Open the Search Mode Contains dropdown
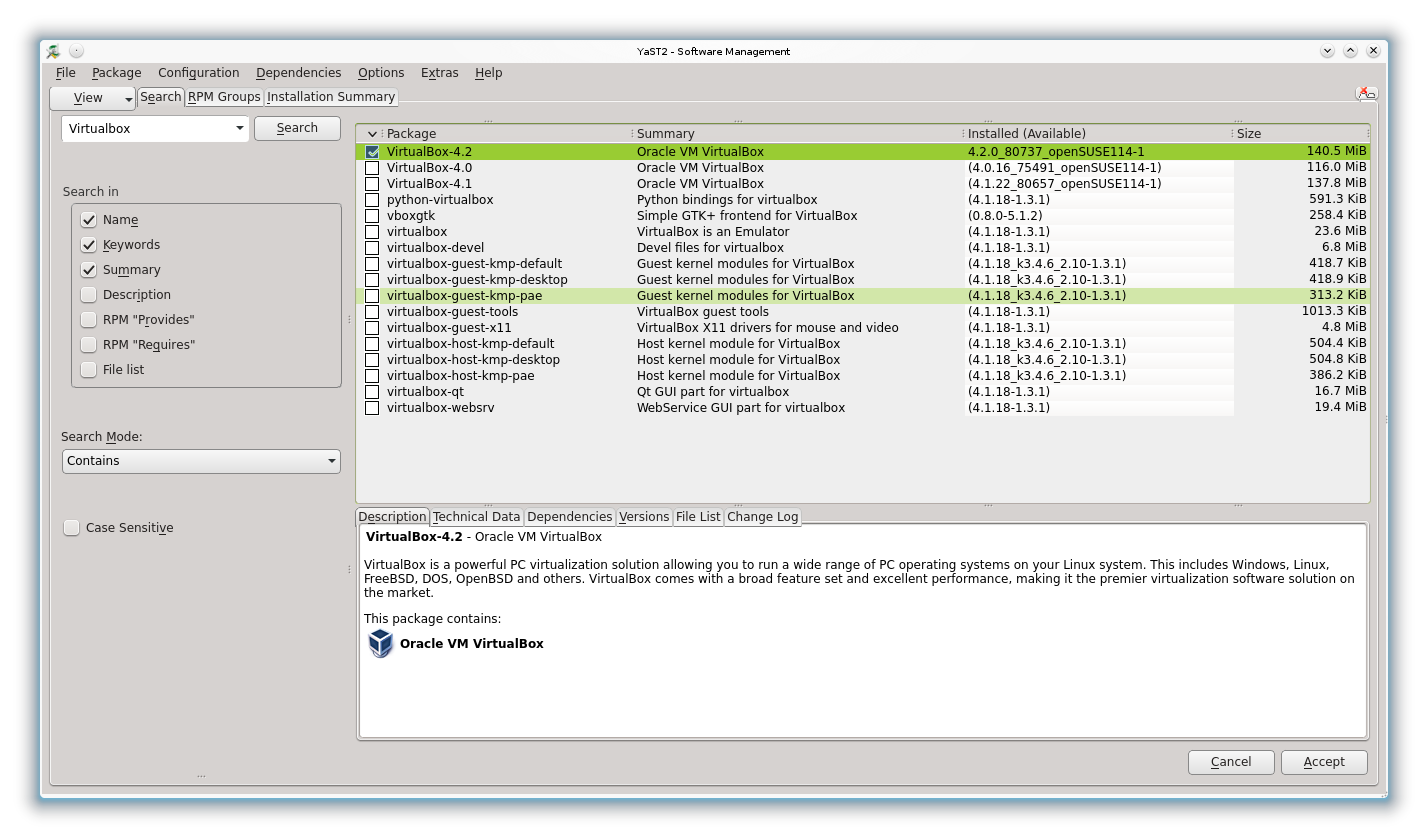Screen dimensions: 1428x838 201,461
